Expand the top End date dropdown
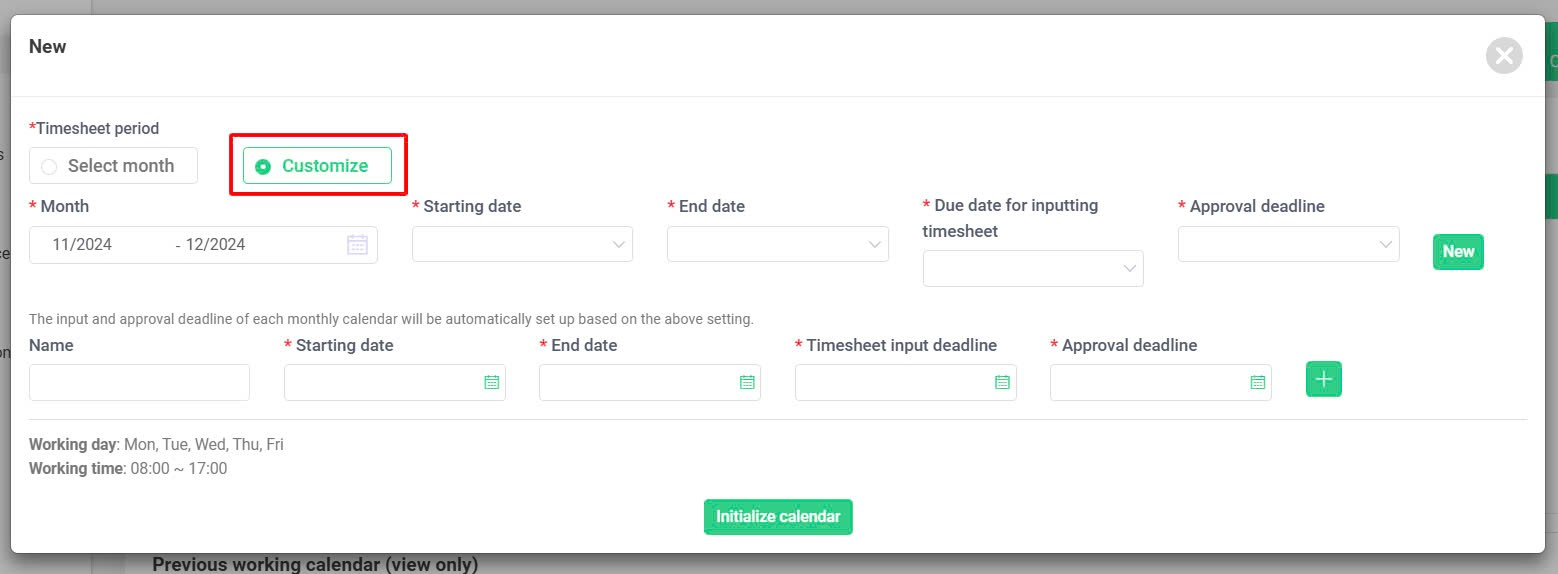This screenshot has height=574, width=1558. coord(778,244)
